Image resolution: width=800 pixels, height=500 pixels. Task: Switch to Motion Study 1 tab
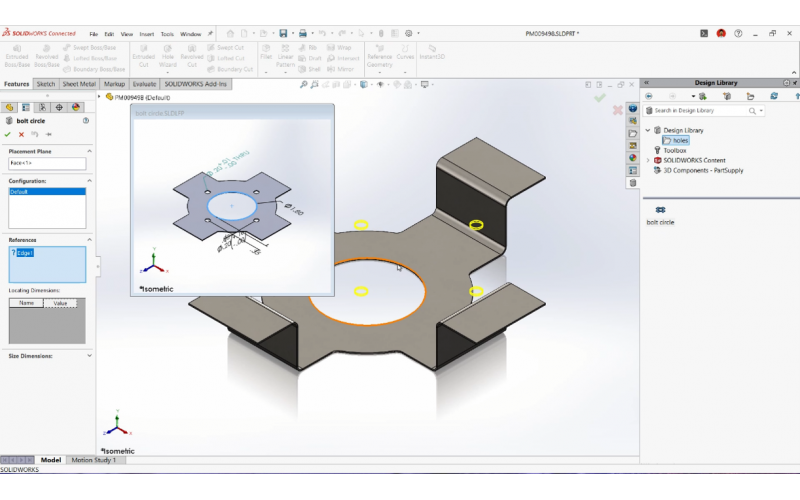(94, 460)
